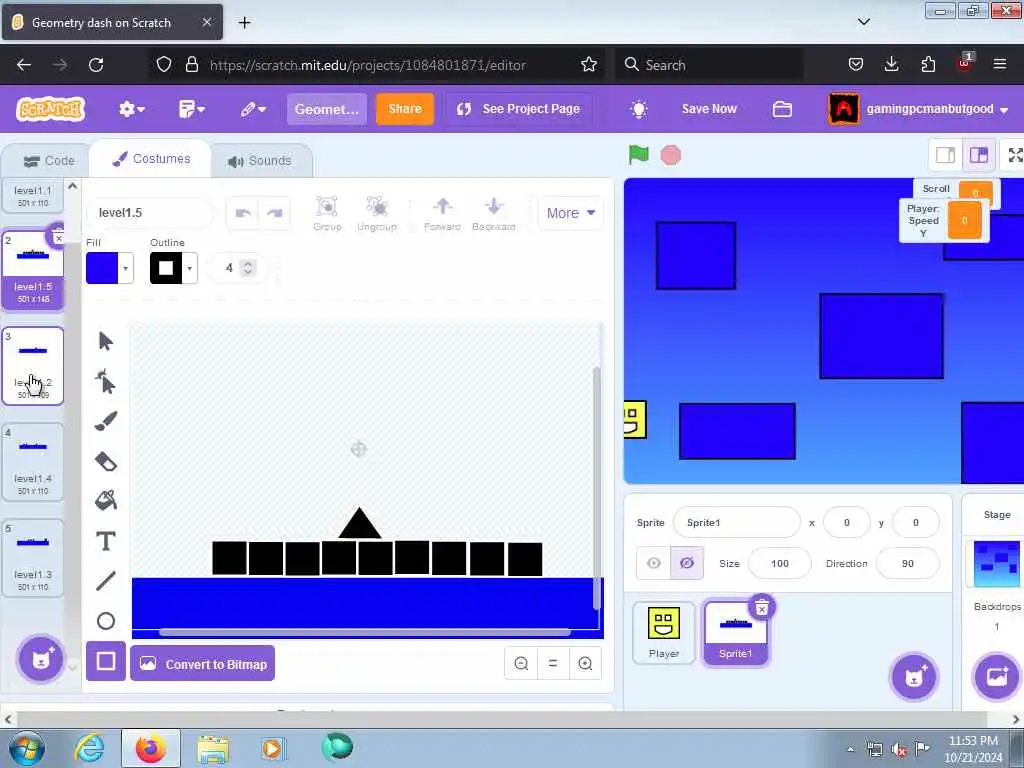Viewport: 1024px width, 768px height.
Task: Click the black Outline color swatch
Action: click(x=166, y=268)
